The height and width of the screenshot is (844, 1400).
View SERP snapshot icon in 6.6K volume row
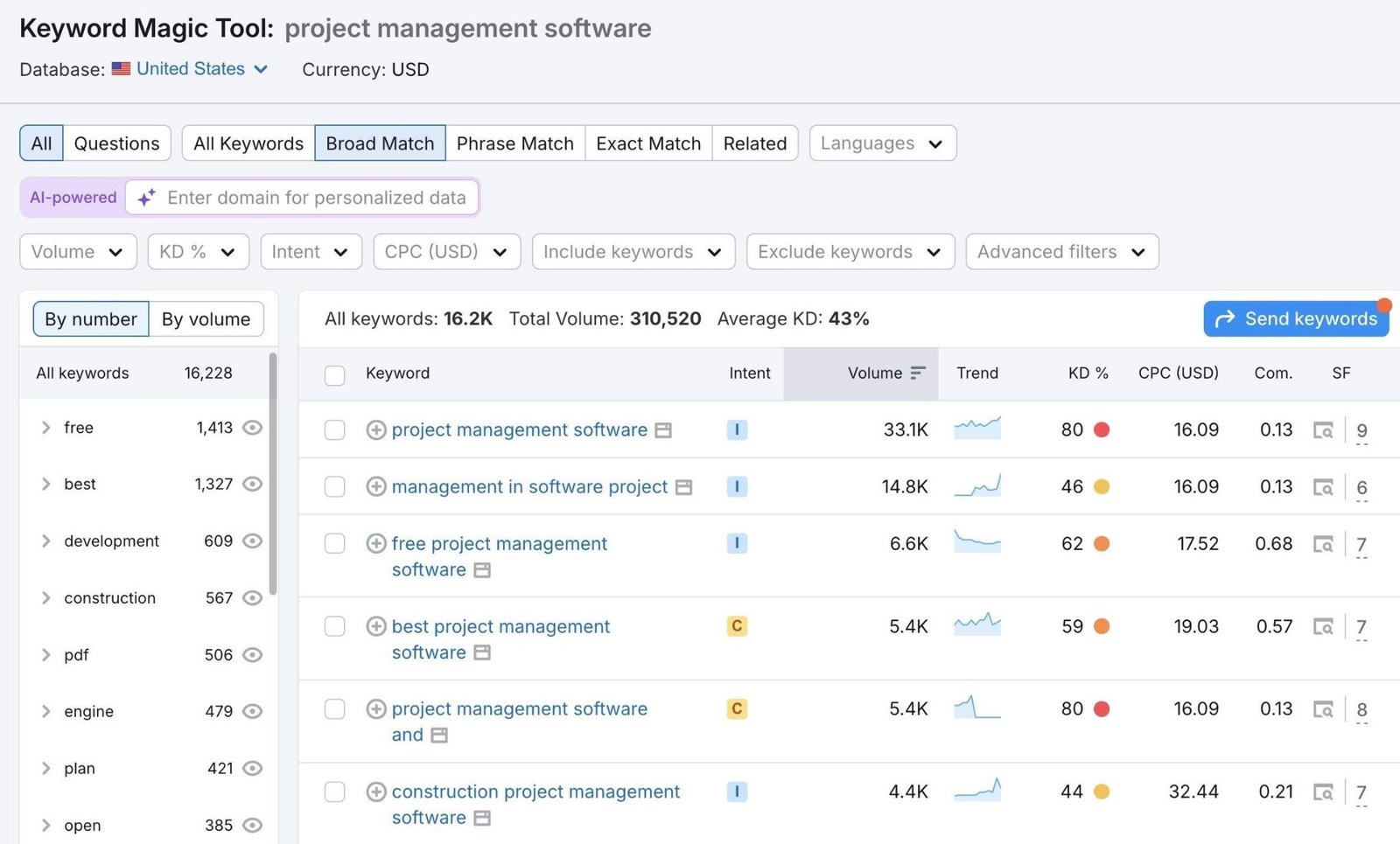coord(1323,544)
